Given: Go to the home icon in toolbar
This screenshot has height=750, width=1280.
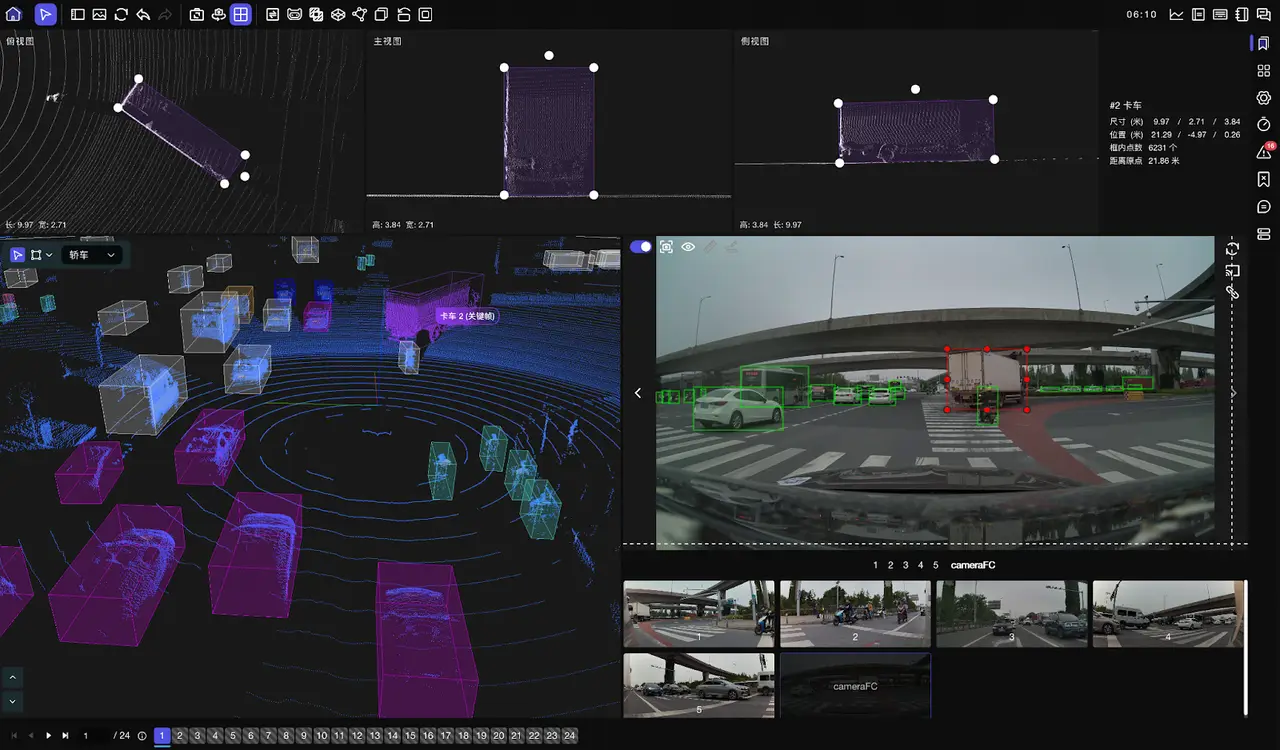Looking at the screenshot, I should [x=14, y=14].
